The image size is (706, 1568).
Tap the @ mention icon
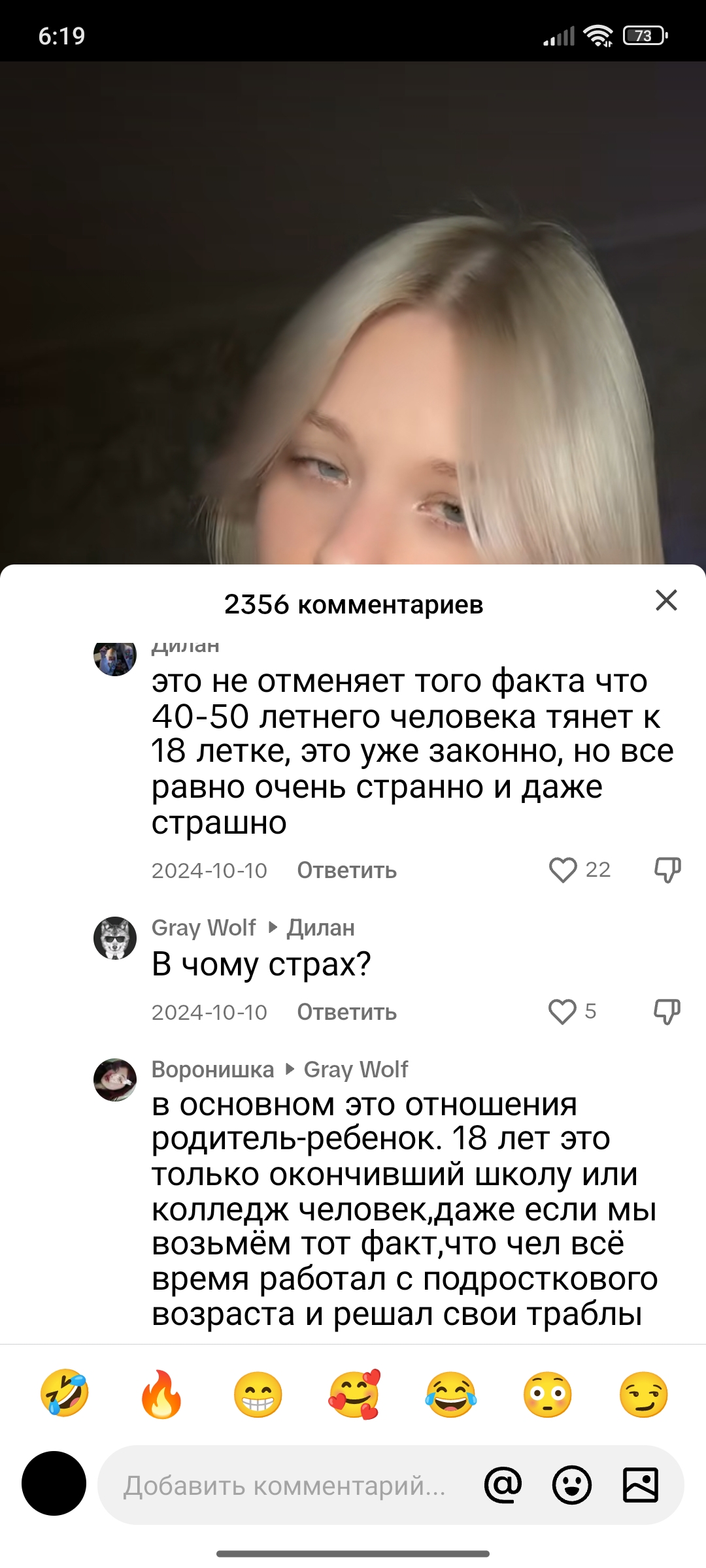(503, 1485)
